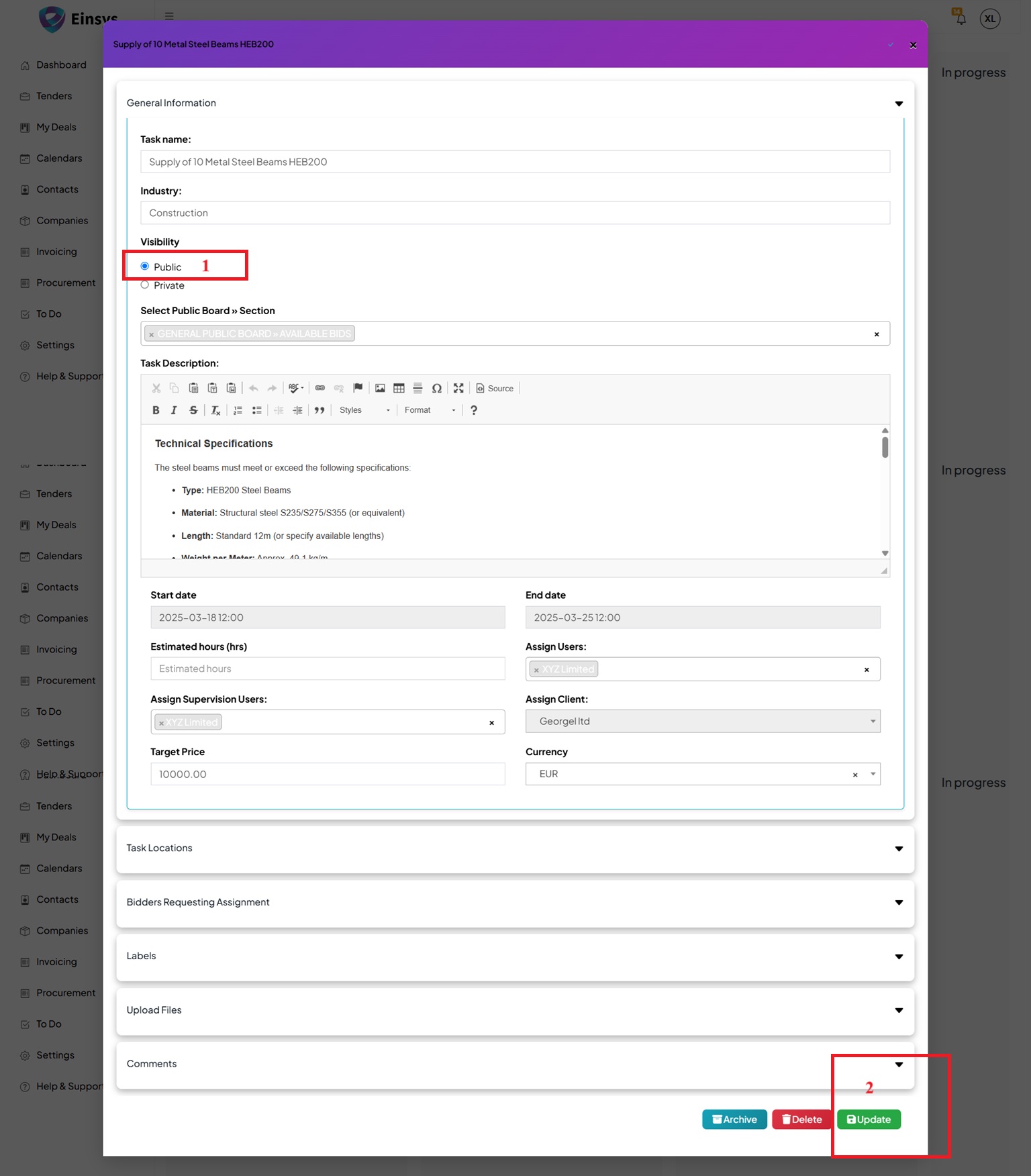Screen dimensions: 1031x1176
Task: Increase indent in description
Action: 297,410
